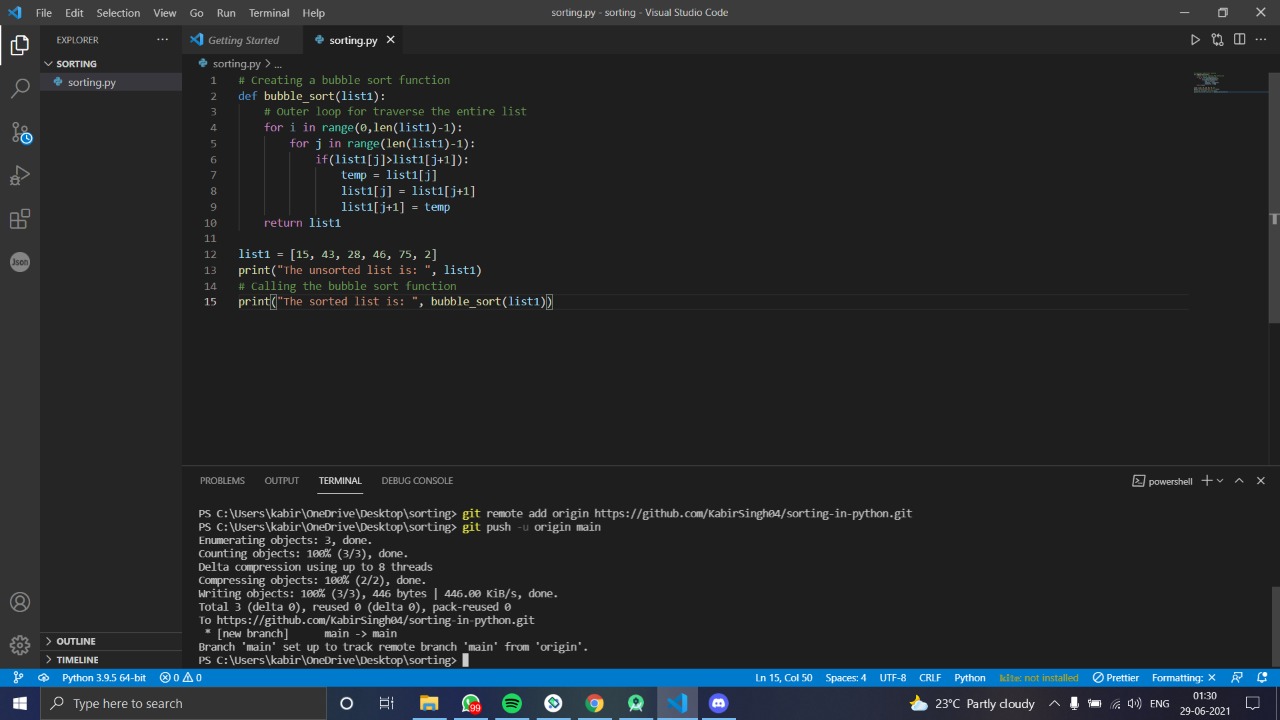Open the Run and Debug view

(x=20, y=176)
